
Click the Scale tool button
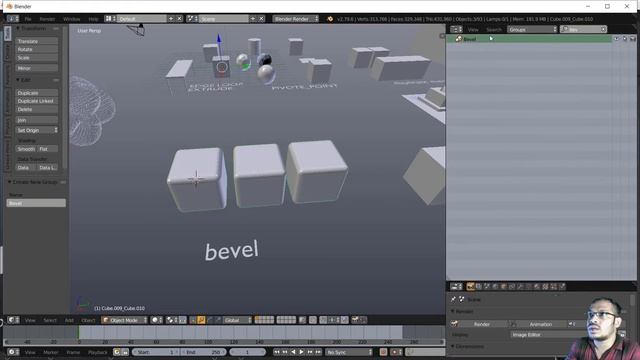click(37, 58)
